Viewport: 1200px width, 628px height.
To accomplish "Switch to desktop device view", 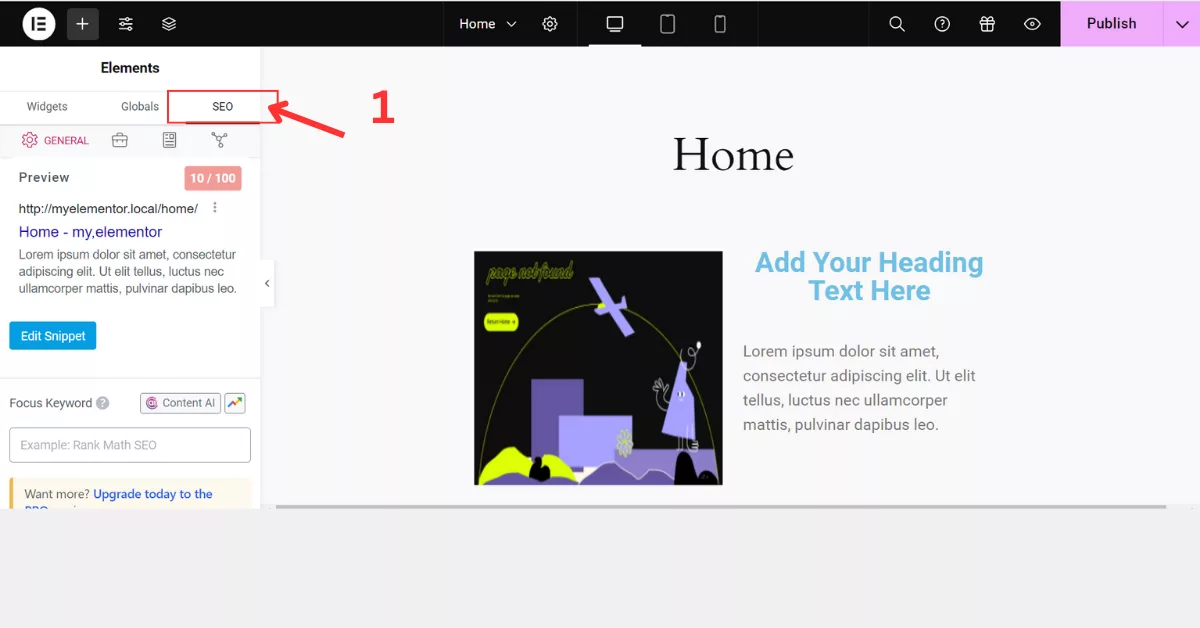I will [x=615, y=24].
